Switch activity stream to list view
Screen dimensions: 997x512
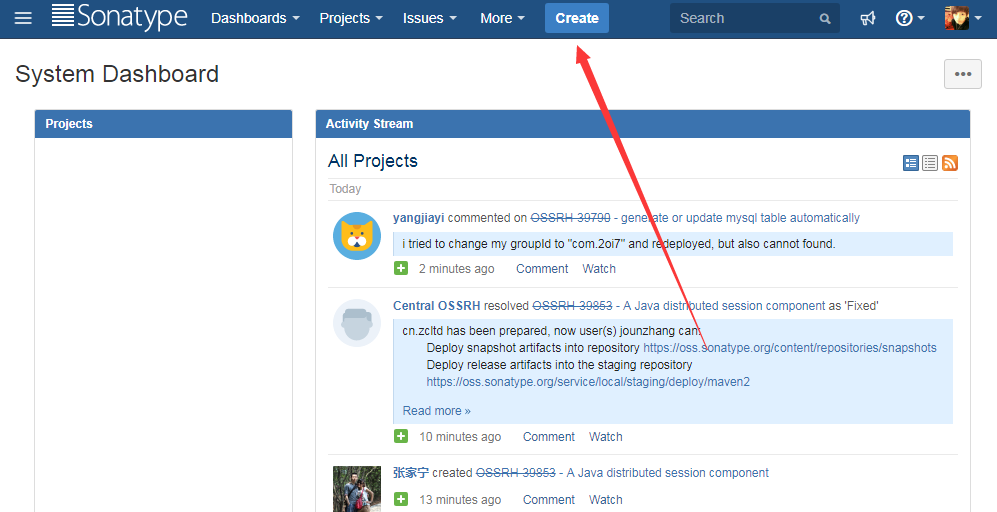pos(930,163)
